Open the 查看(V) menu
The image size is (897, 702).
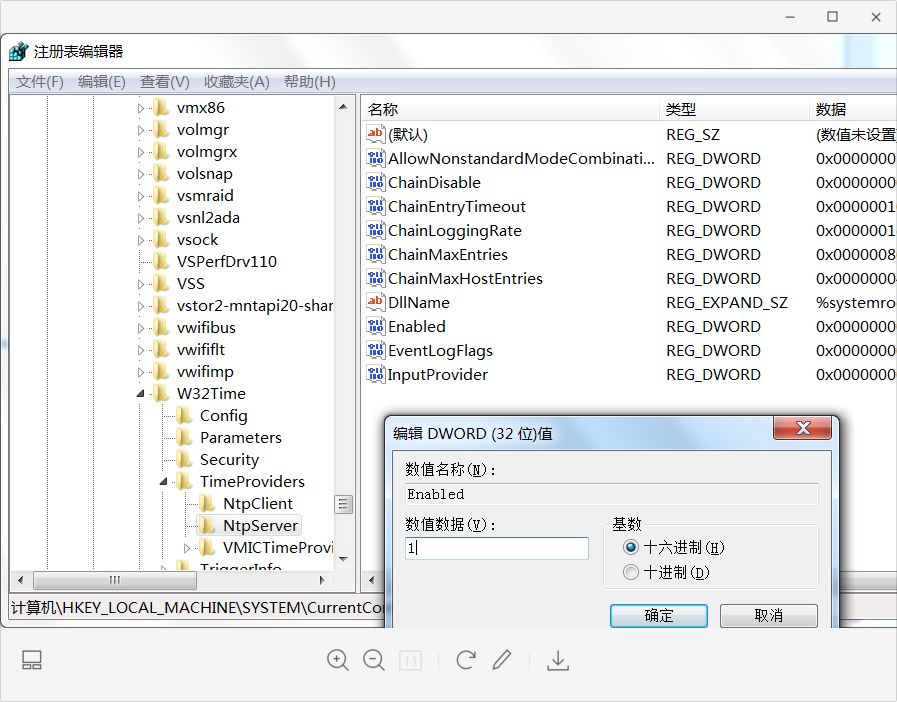pos(164,82)
